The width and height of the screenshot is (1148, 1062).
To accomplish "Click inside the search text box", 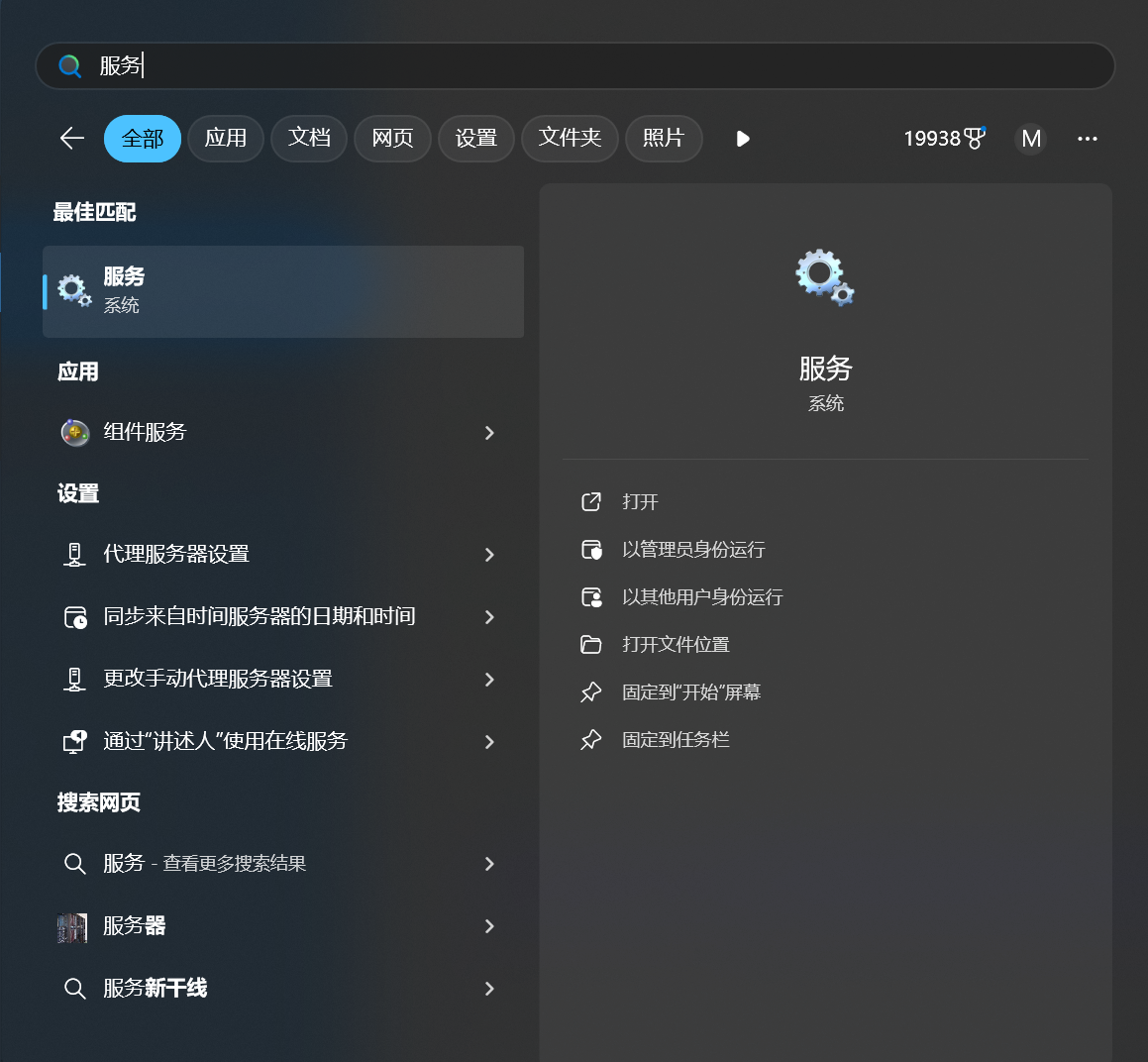I will [594, 66].
